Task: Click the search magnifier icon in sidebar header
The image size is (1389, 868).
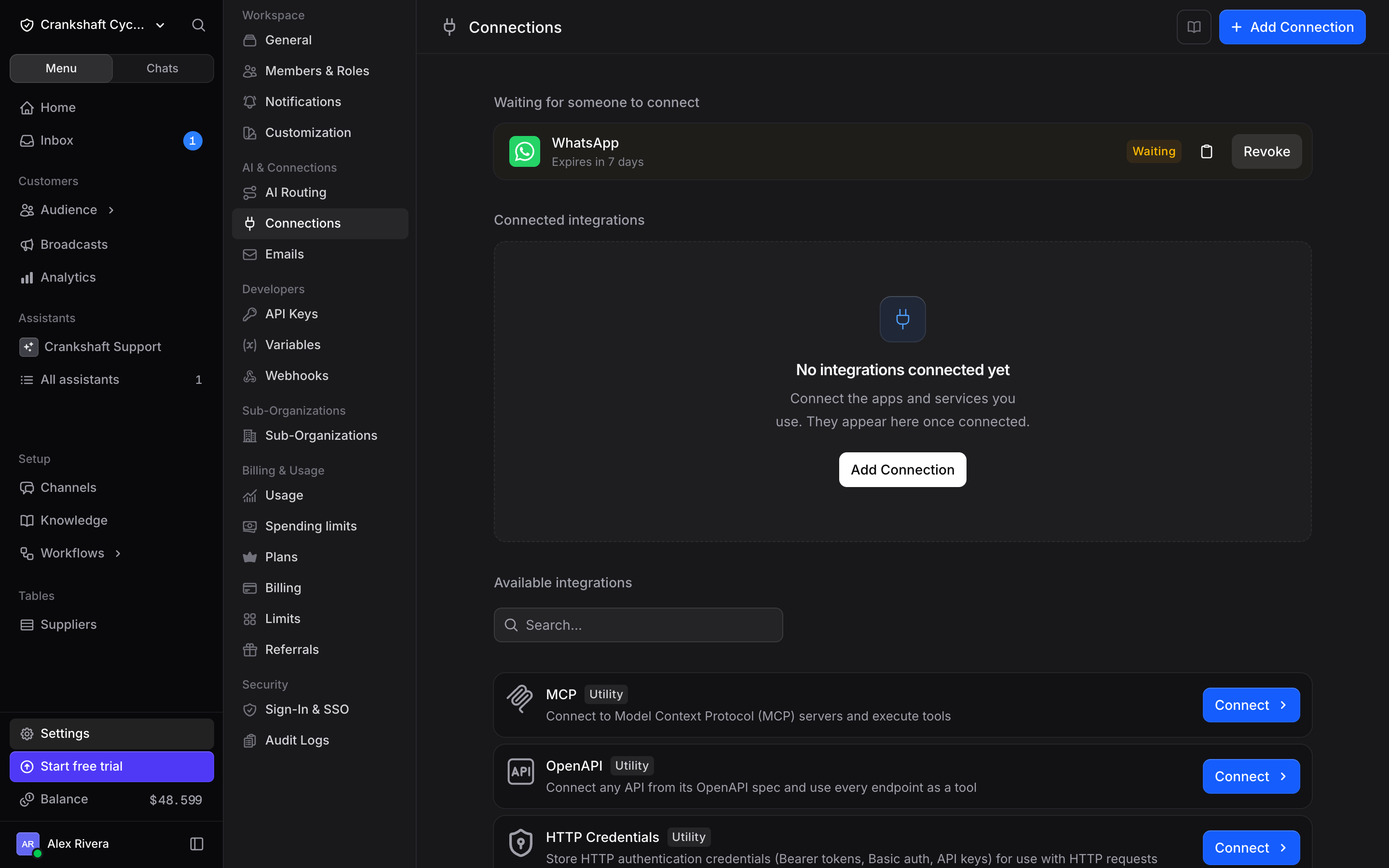Action: coord(198,25)
